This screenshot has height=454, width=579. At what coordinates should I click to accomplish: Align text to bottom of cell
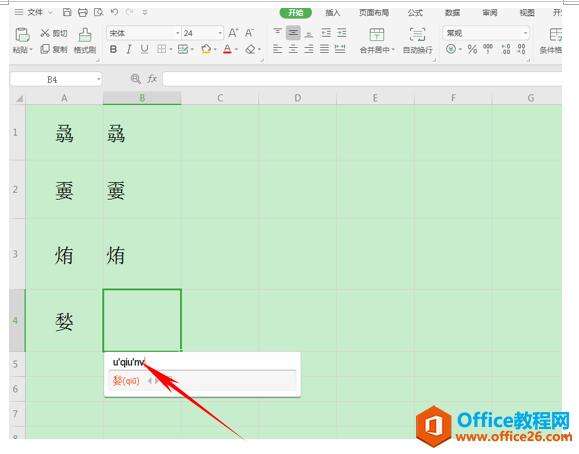pyautogui.click(x=309, y=33)
